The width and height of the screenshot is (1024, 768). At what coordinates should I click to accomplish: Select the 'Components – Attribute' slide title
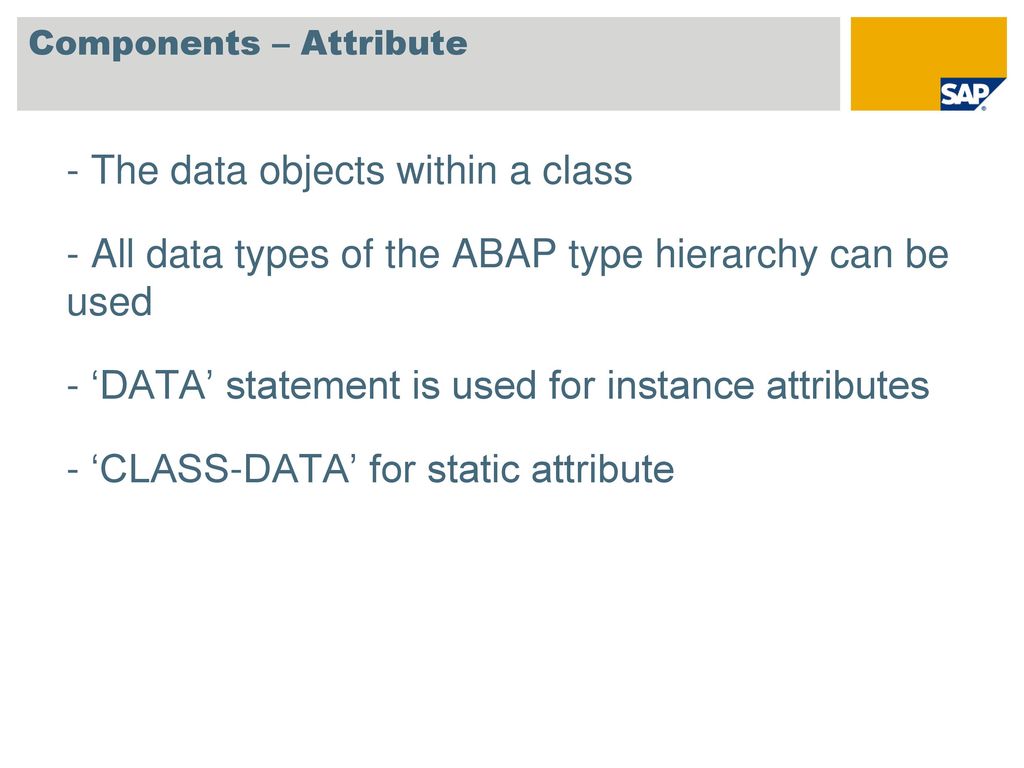coord(248,44)
